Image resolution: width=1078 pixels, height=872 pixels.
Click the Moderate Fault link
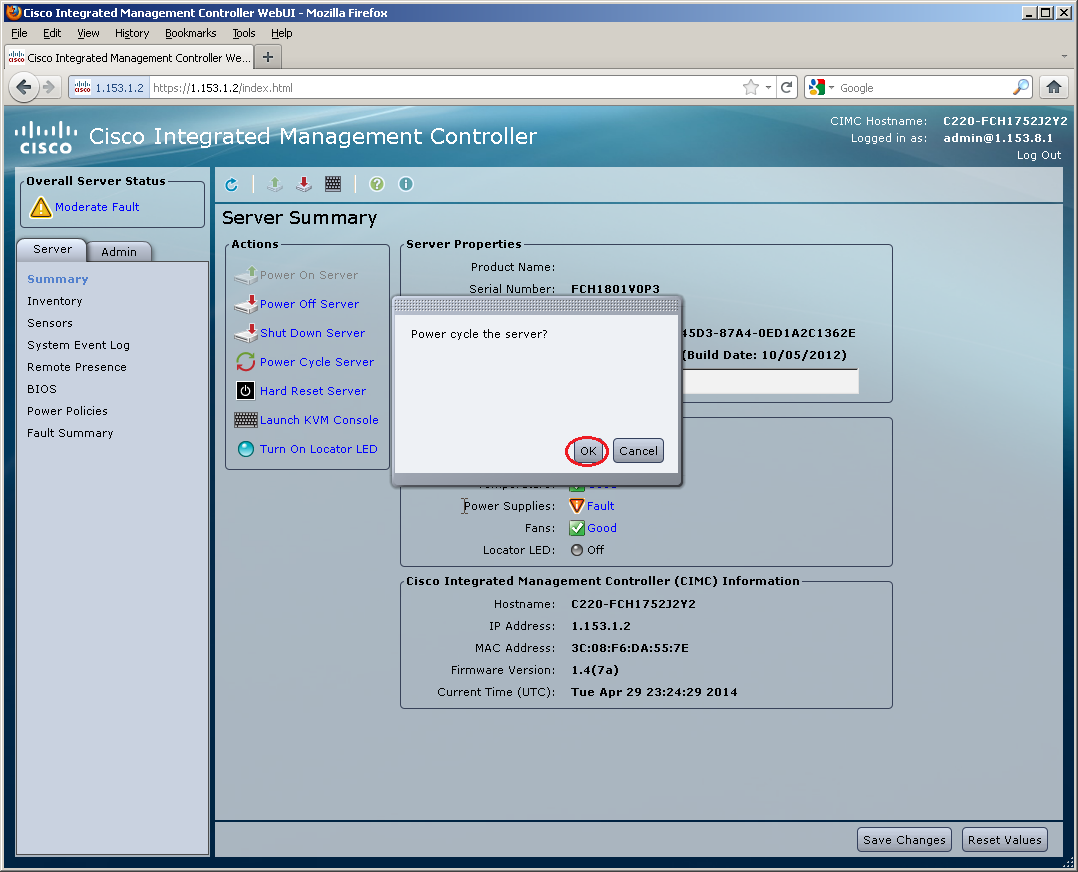(97, 207)
